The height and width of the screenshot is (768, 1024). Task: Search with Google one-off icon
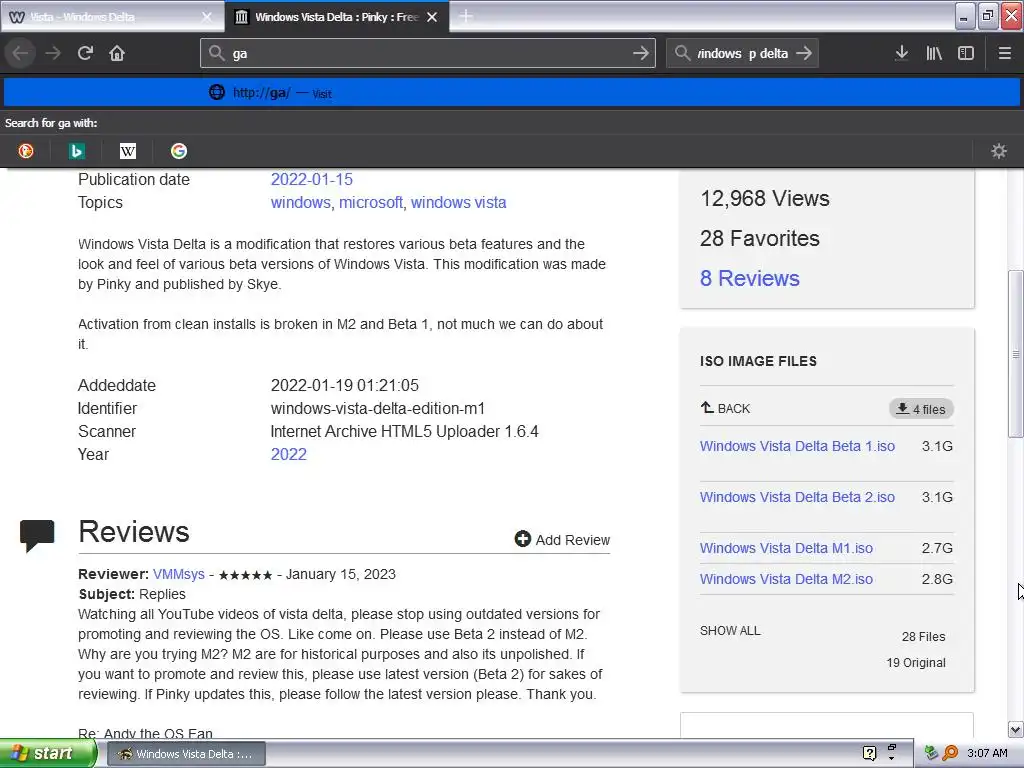click(179, 151)
